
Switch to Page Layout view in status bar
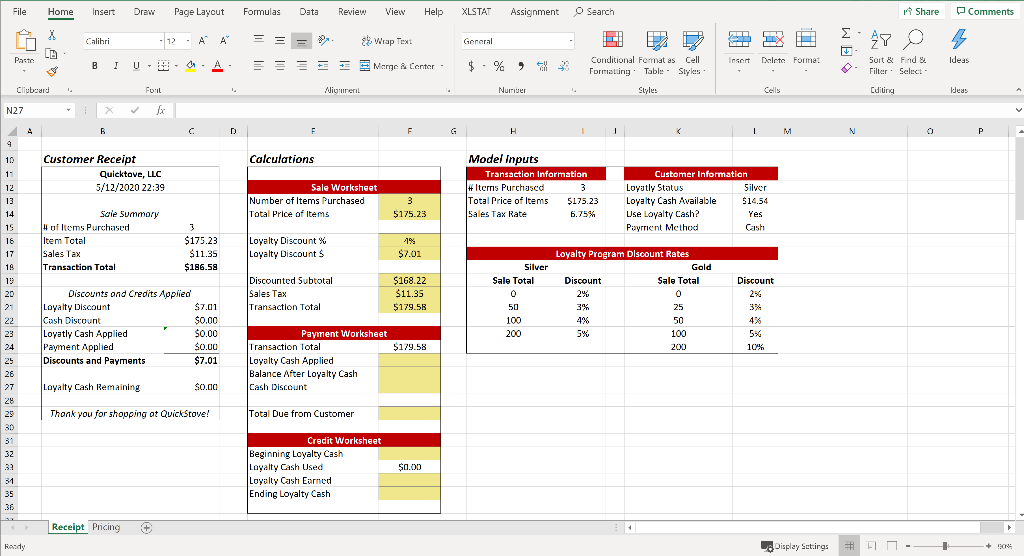[x=871, y=546]
